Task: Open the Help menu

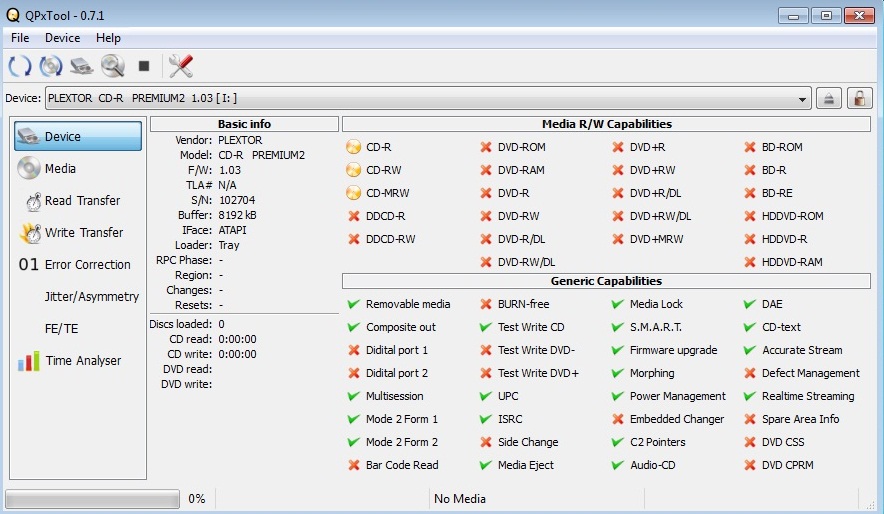Action: point(108,38)
